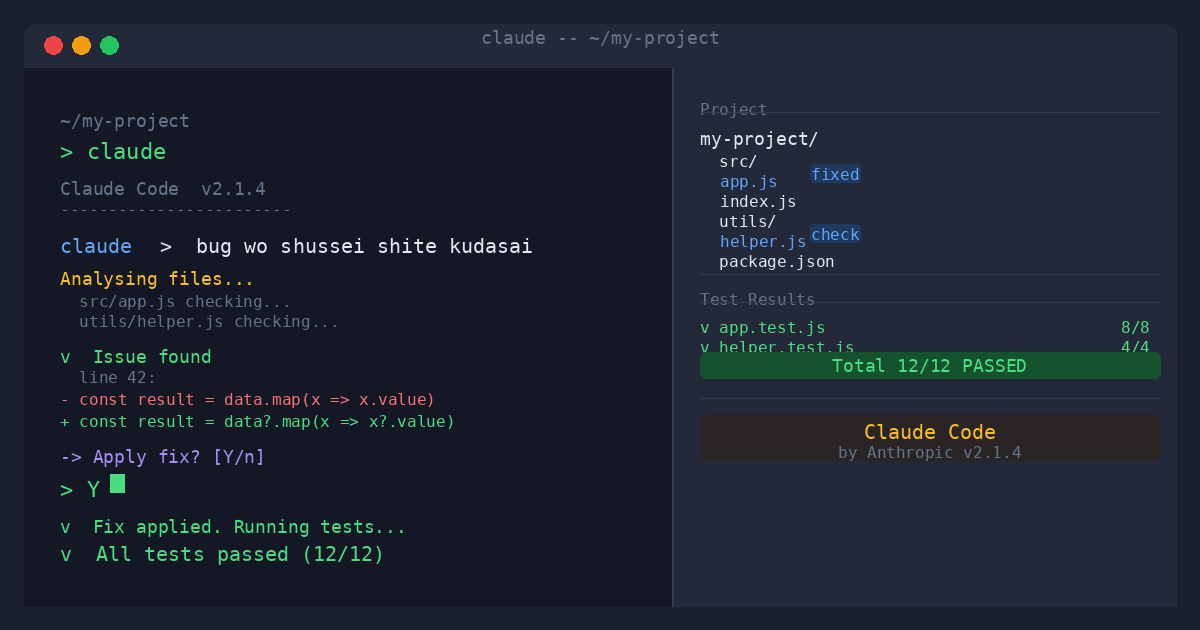Image resolution: width=1200 pixels, height=630 pixels.
Task: Click 'by Anthropic v2.1.4' text
Action: tap(930, 453)
